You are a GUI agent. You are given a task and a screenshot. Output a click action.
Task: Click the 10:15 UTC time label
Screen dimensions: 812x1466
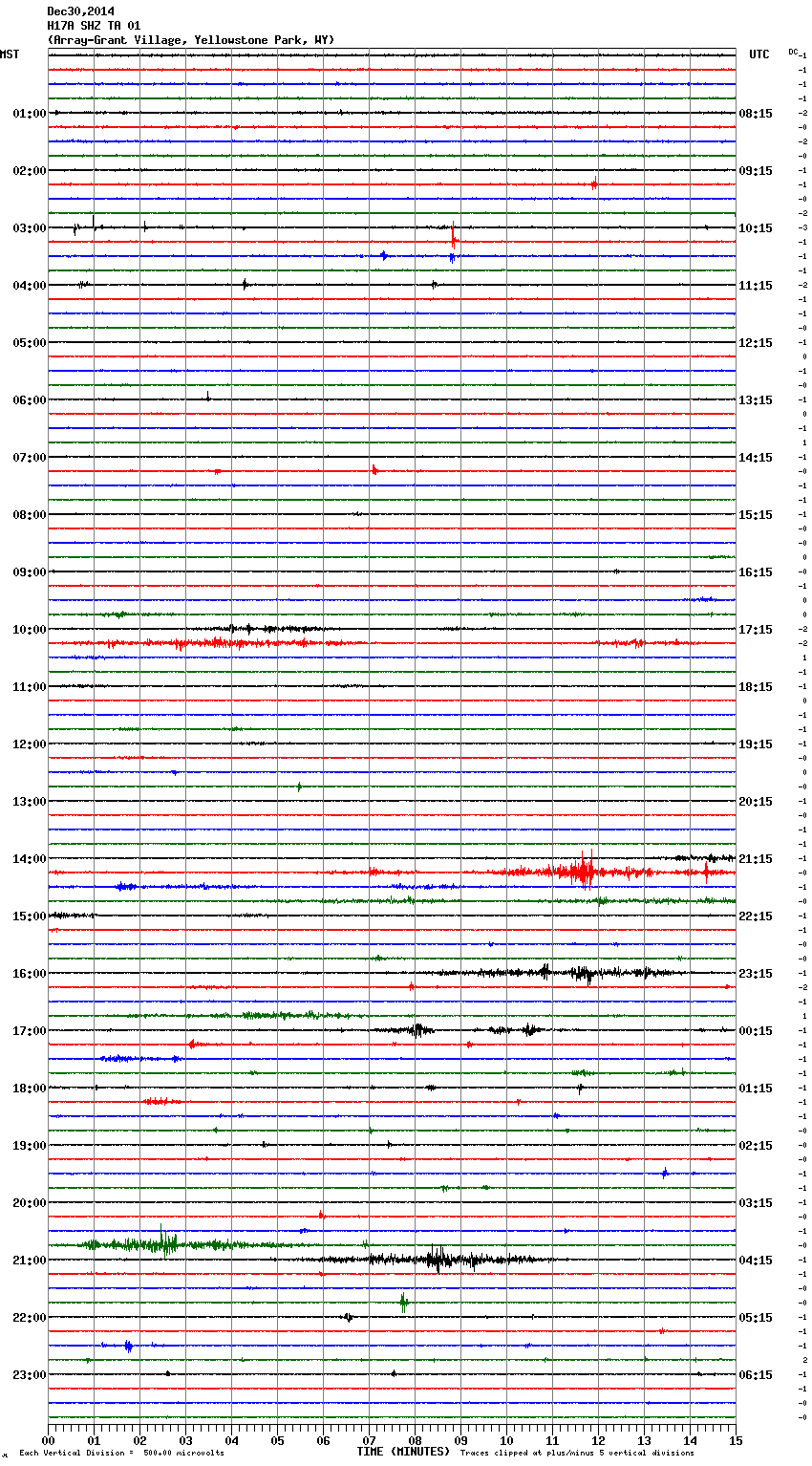click(x=756, y=228)
